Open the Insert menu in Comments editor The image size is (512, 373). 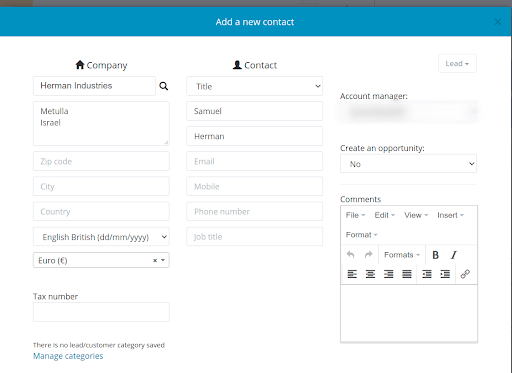[x=450, y=215]
